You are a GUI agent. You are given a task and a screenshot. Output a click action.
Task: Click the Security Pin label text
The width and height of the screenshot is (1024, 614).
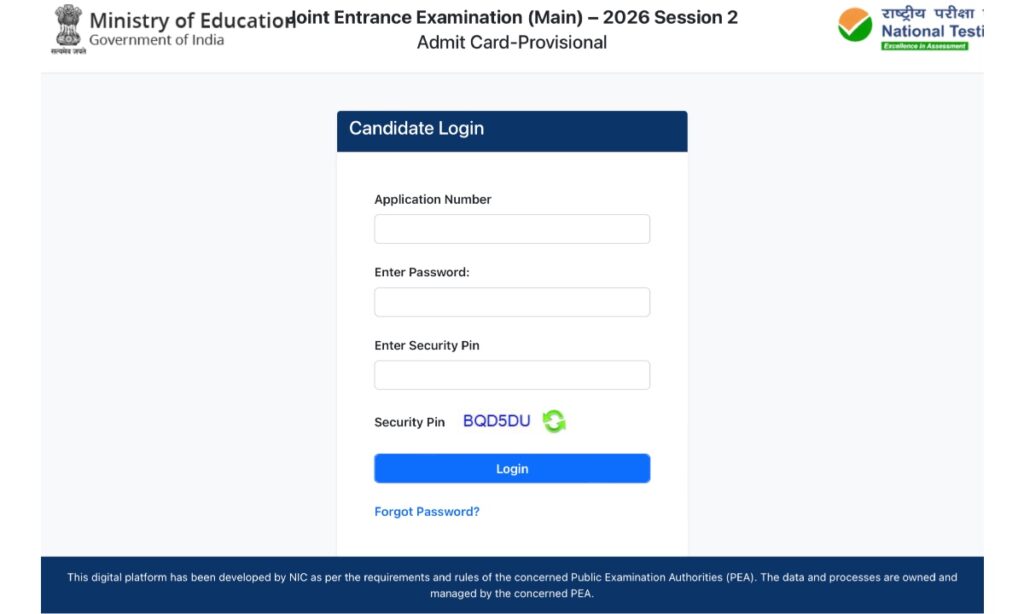tap(409, 422)
